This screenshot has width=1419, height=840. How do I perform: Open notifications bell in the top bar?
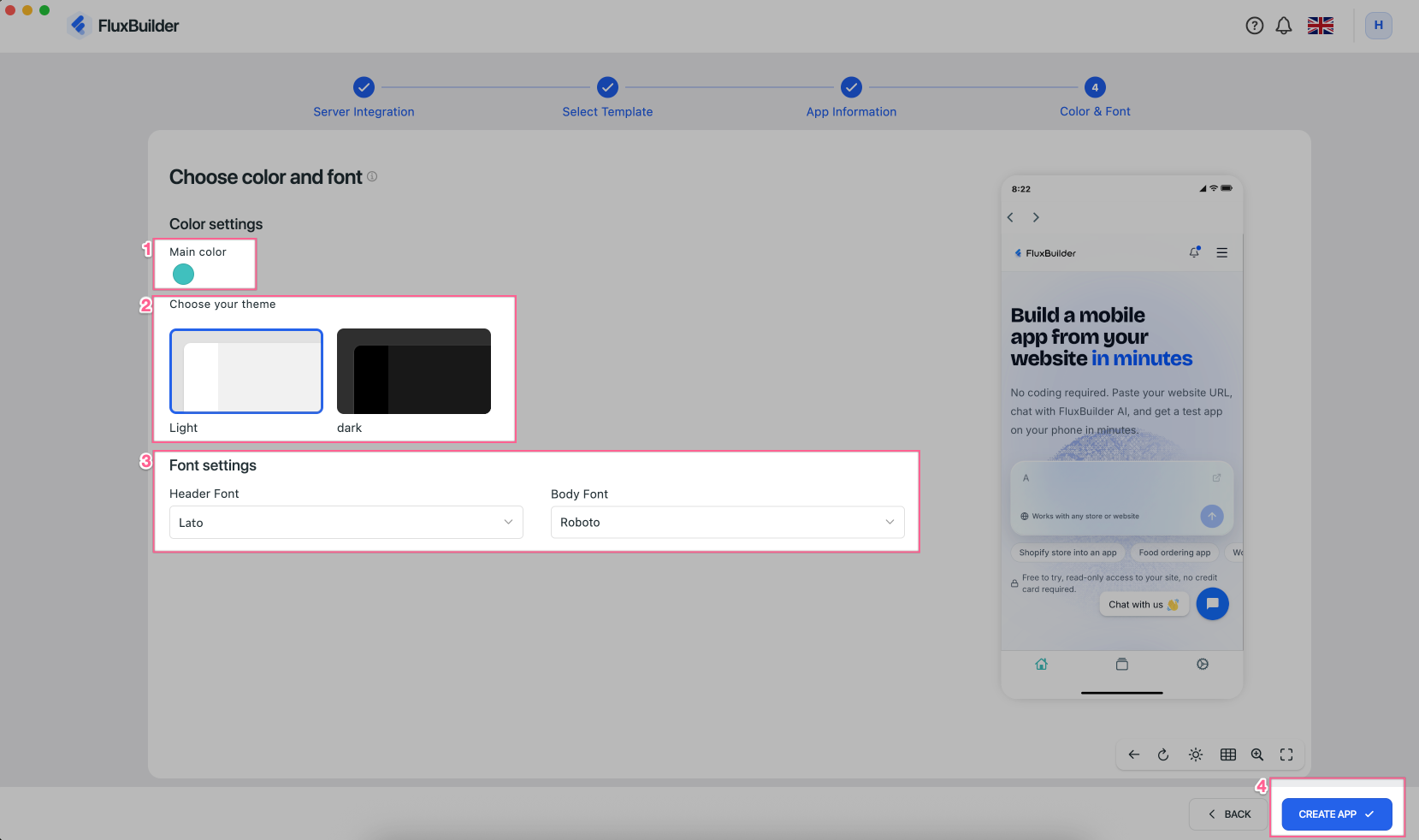(1284, 26)
